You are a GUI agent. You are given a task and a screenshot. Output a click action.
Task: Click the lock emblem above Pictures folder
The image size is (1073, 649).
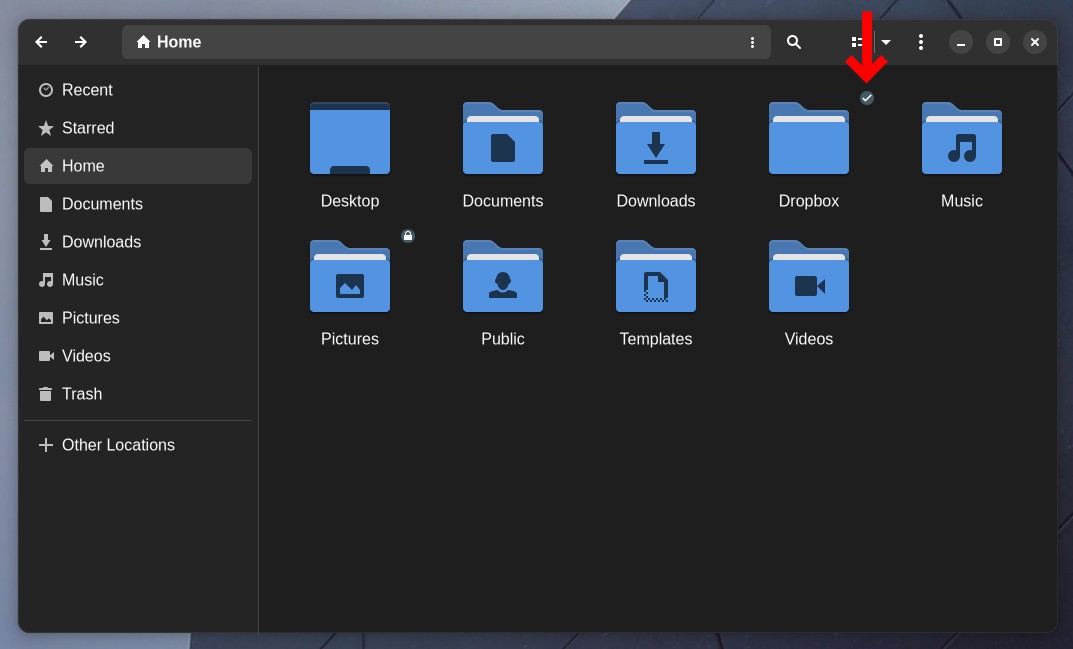tap(408, 236)
